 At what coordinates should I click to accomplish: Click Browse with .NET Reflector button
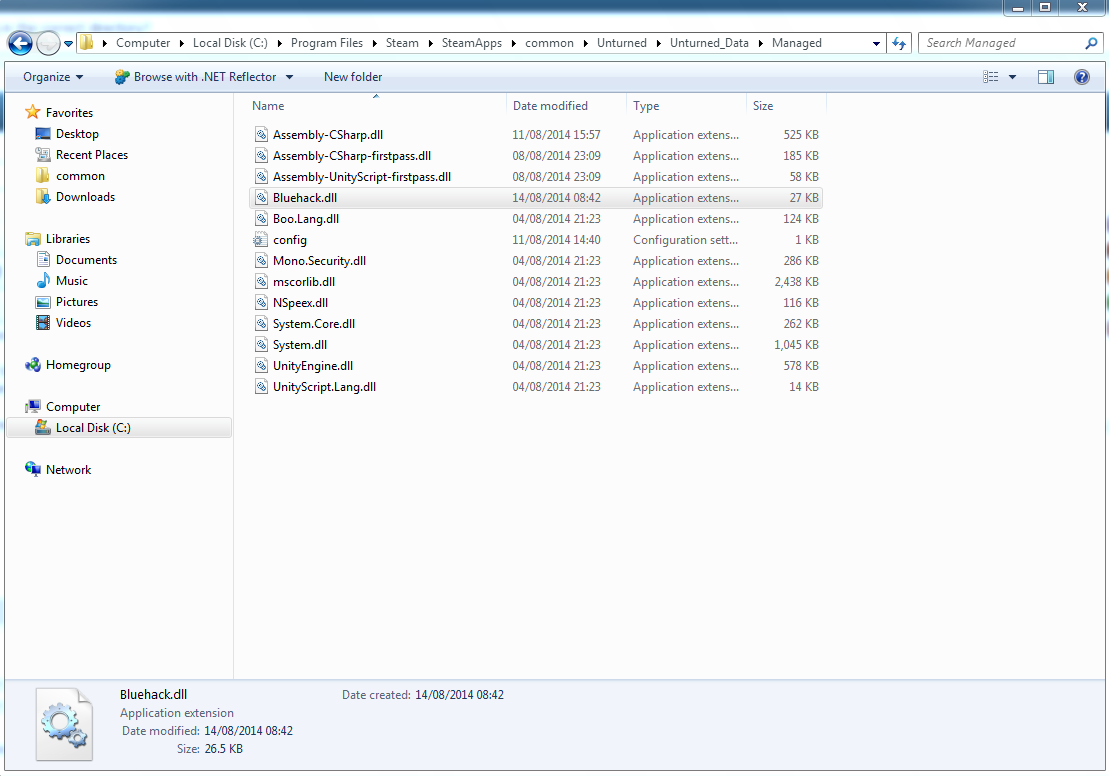pyautogui.click(x=196, y=76)
